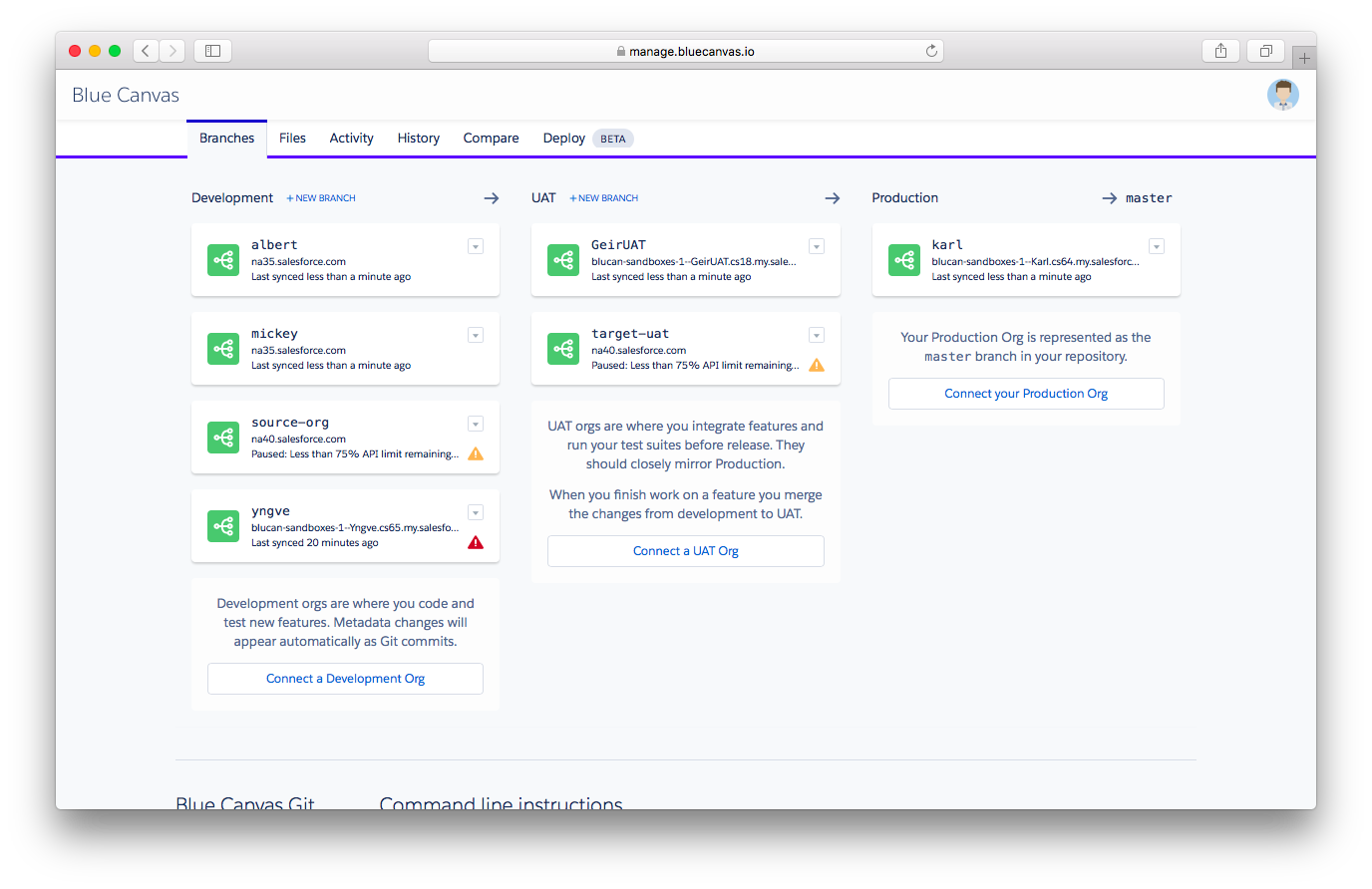The width and height of the screenshot is (1372, 889).
Task: Click the Development column heading
Action: pos(232,198)
